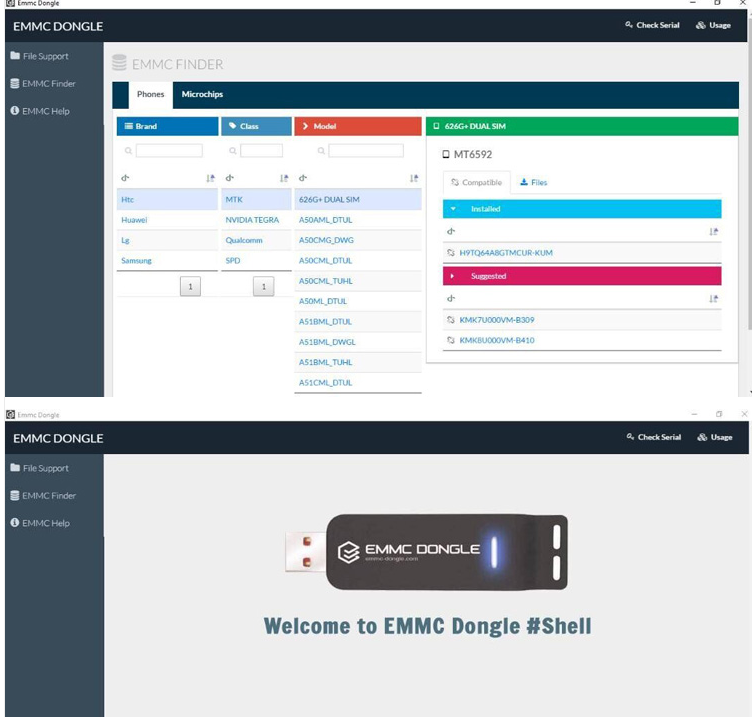Select A51CML_DTUL model
The width and height of the screenshot is (752, 717).
click(x=358, y=383)
